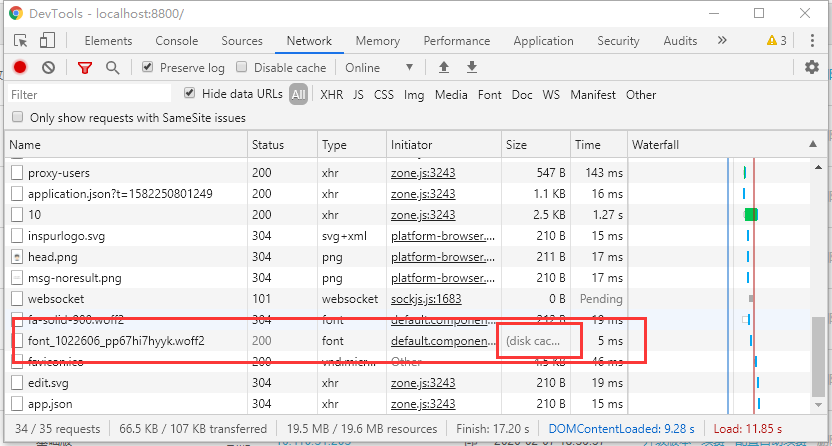
Task: Open zone.js:3243 initiator for proxy-users
Action: click(x=423, y=173)
